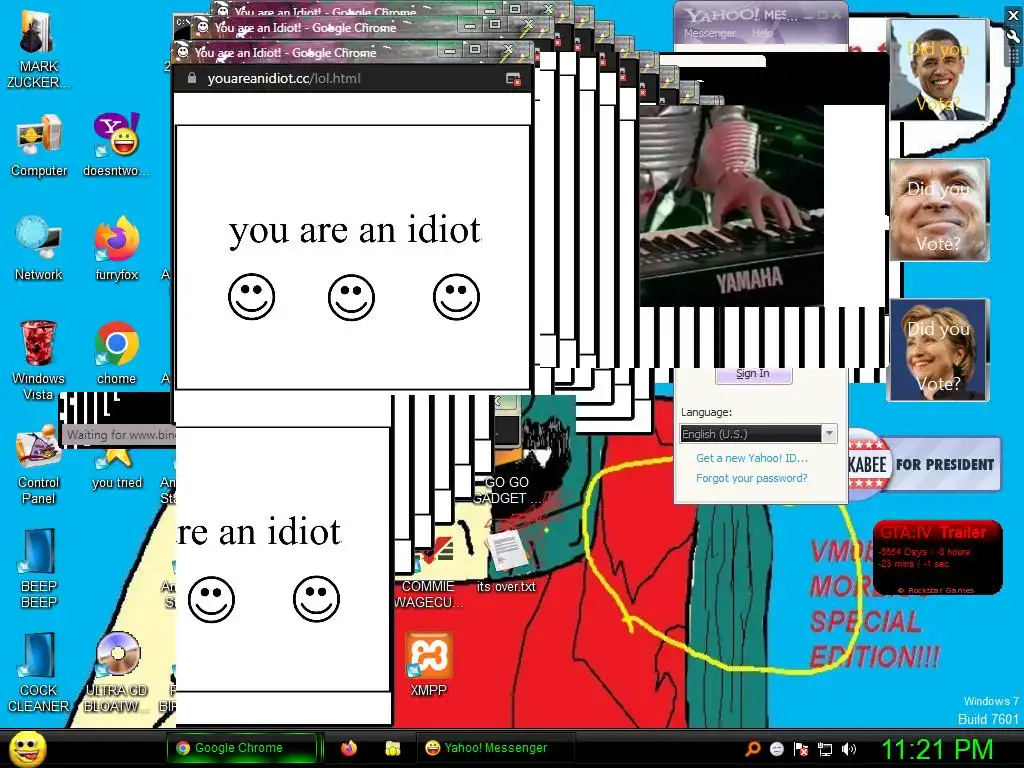Viewport: 1024px width, 768px height.
Task: Launch the XMPP desktop shortcut
Action: [428, 665]
